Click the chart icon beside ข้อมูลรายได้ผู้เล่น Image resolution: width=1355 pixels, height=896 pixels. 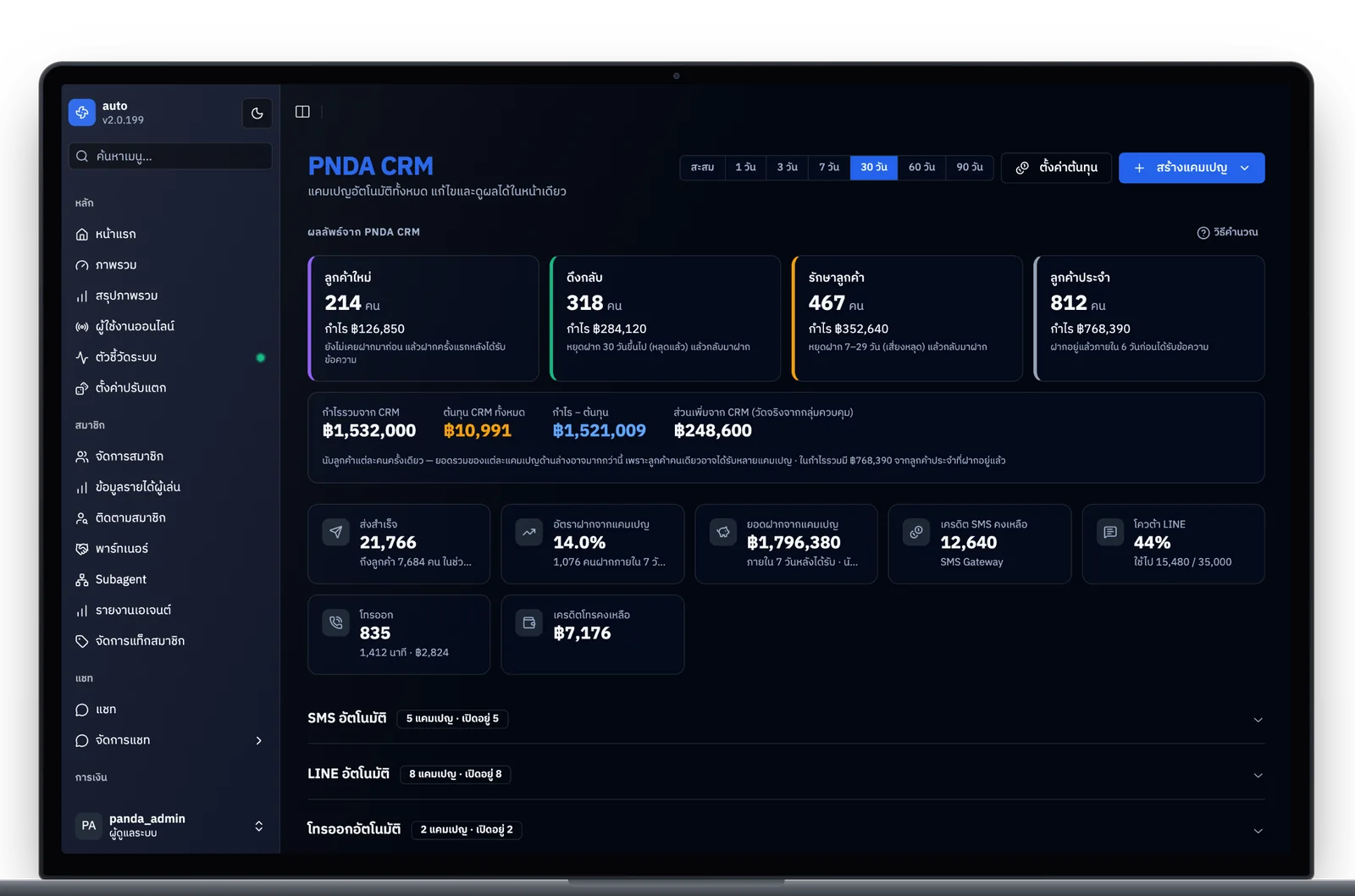tap(82, 488)
